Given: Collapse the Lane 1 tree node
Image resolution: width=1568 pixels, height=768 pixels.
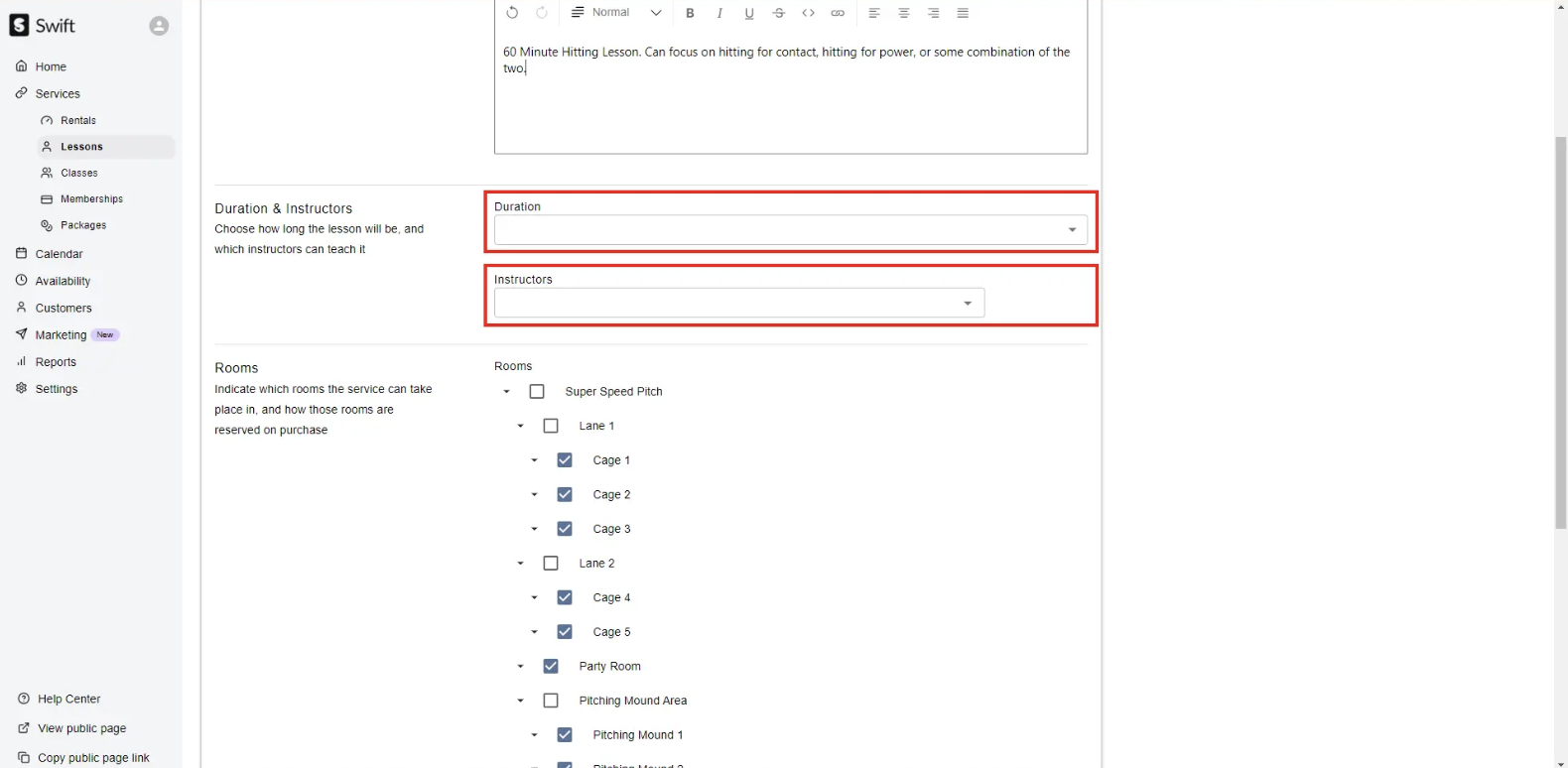Looking at the screenshot, I should 520,426.
